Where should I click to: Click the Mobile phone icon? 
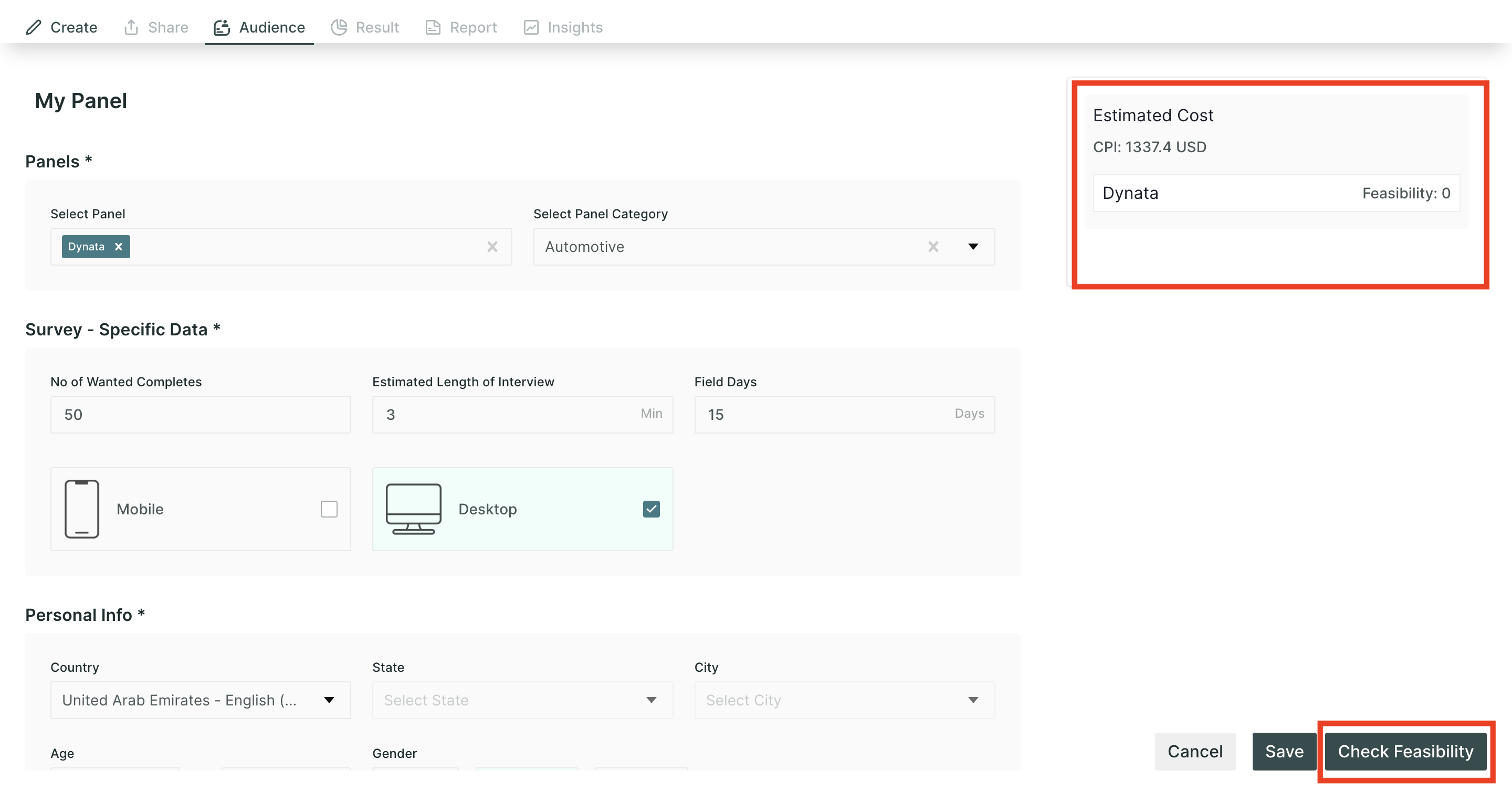(x=81, y=509)
